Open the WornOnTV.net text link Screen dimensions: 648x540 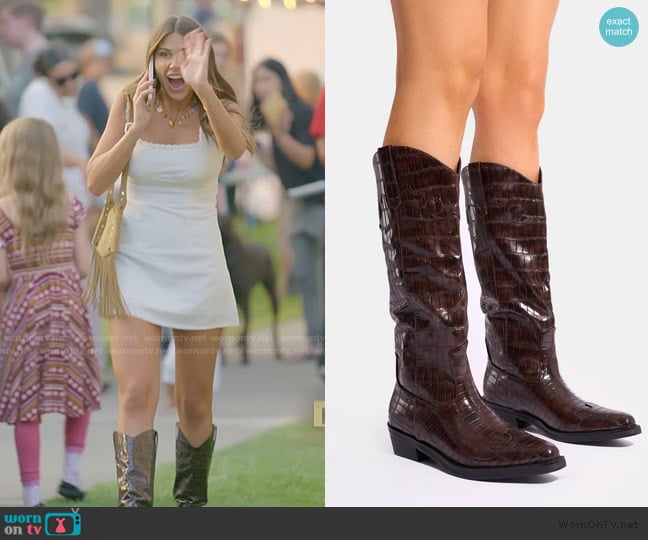599,524
